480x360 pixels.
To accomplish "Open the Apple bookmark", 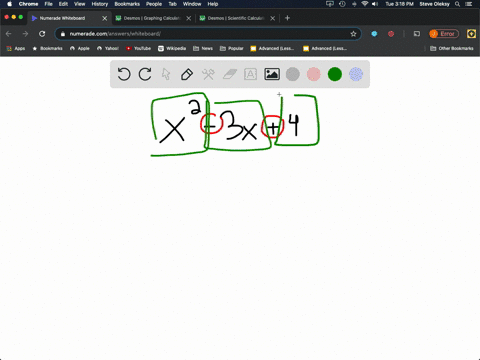I will 80,48.
